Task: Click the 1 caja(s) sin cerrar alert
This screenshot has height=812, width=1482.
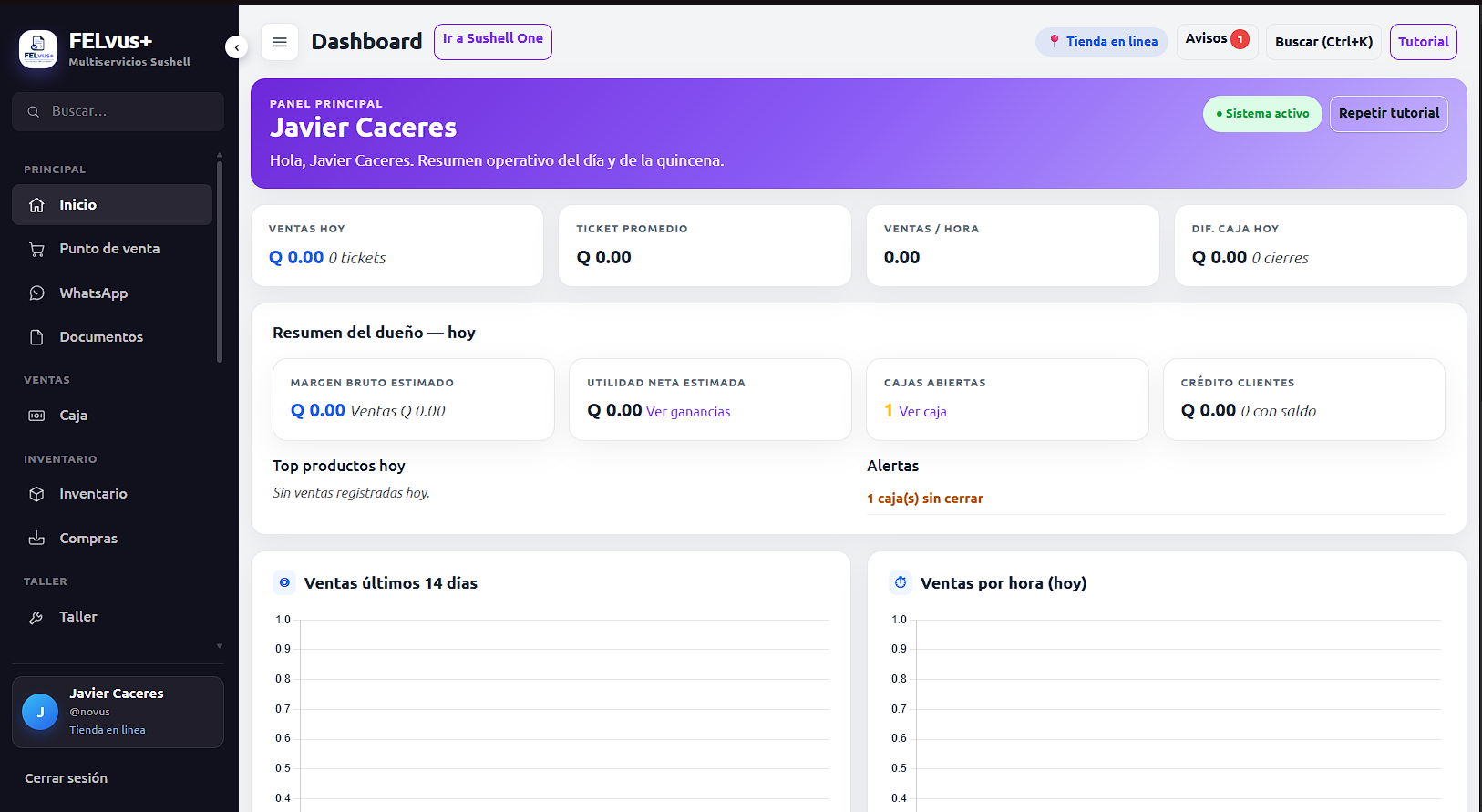Action: pyautogui.click(x=925, y=499)
